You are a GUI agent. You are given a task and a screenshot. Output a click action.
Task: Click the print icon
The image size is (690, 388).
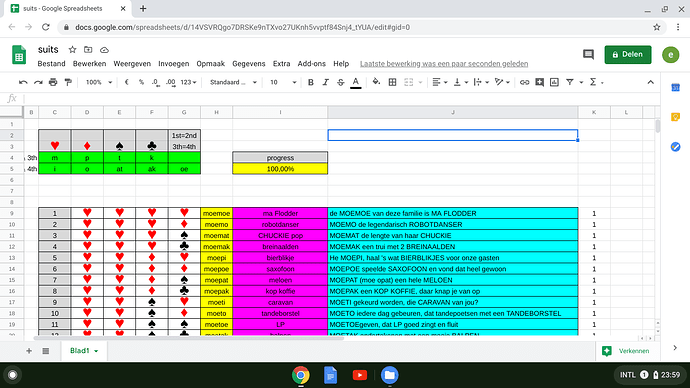click(x=53, y=82)
